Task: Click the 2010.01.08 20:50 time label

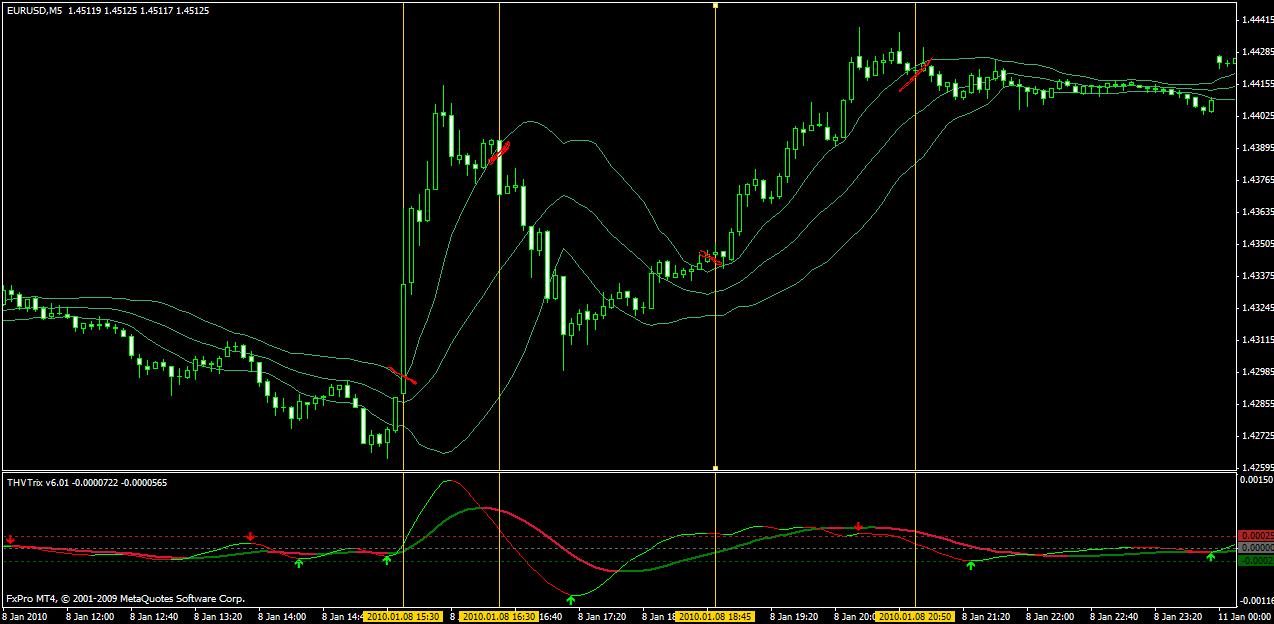Action: coord(914,617)
